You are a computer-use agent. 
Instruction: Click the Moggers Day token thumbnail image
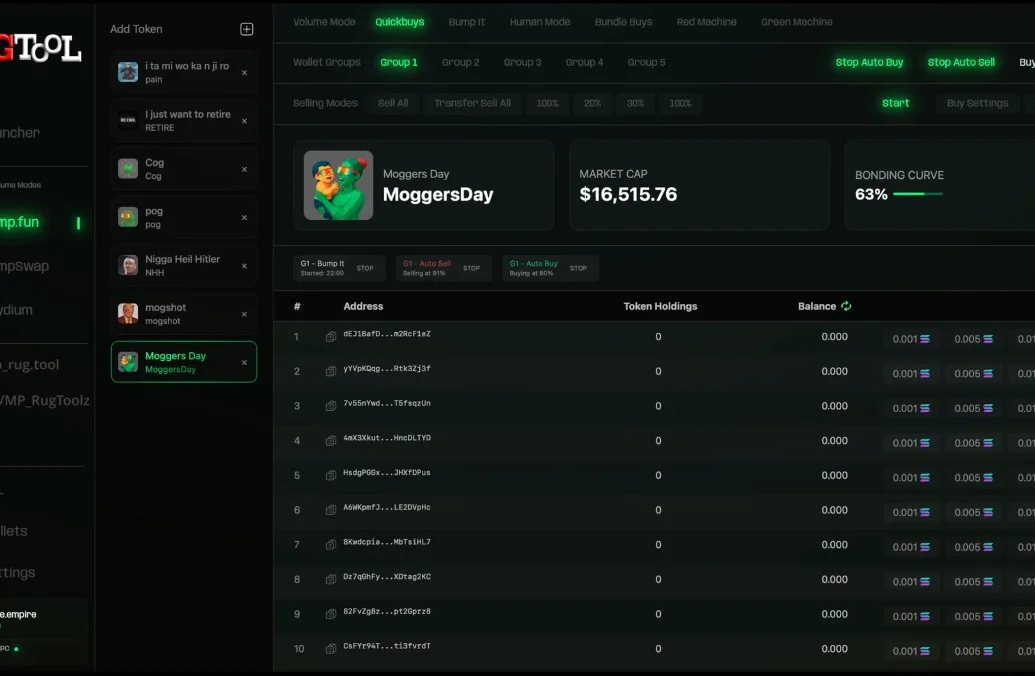(x=338, y=185)
